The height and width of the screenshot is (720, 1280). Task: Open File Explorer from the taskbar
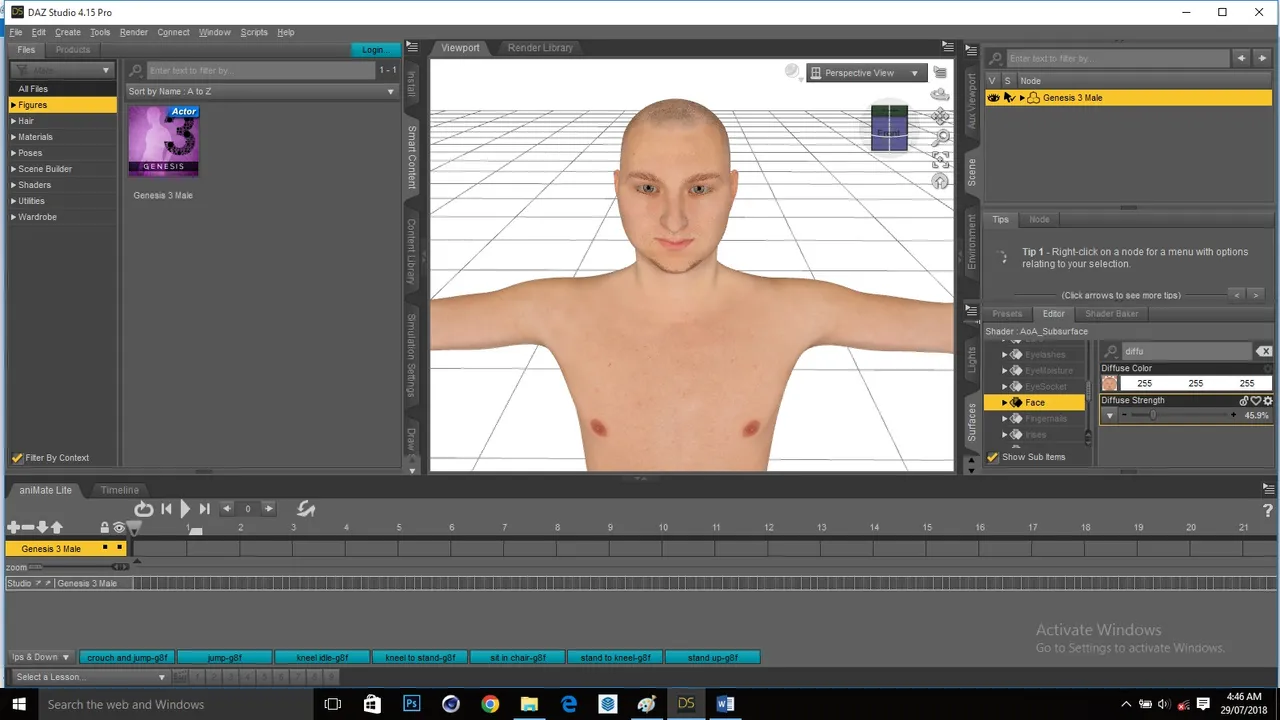(x=529, y=704)
